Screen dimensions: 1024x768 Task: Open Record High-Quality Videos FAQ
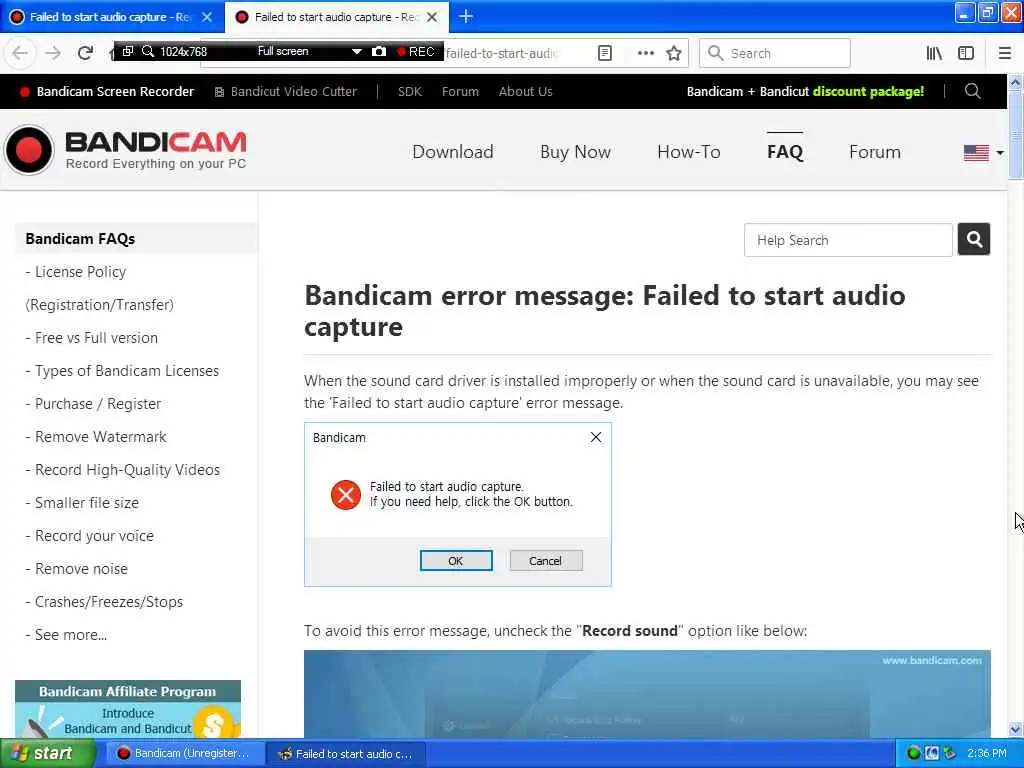click(x=122, y=470)
